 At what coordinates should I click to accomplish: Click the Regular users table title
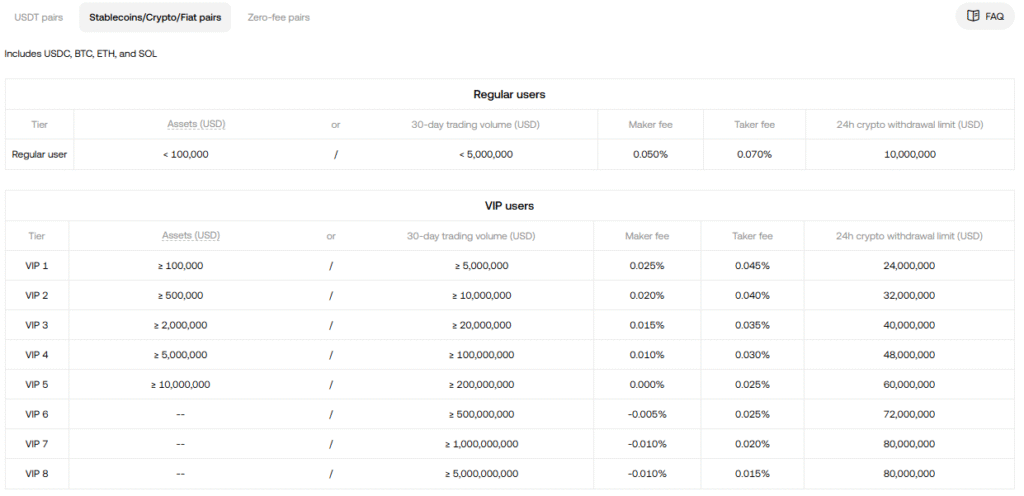coord(508,94)
